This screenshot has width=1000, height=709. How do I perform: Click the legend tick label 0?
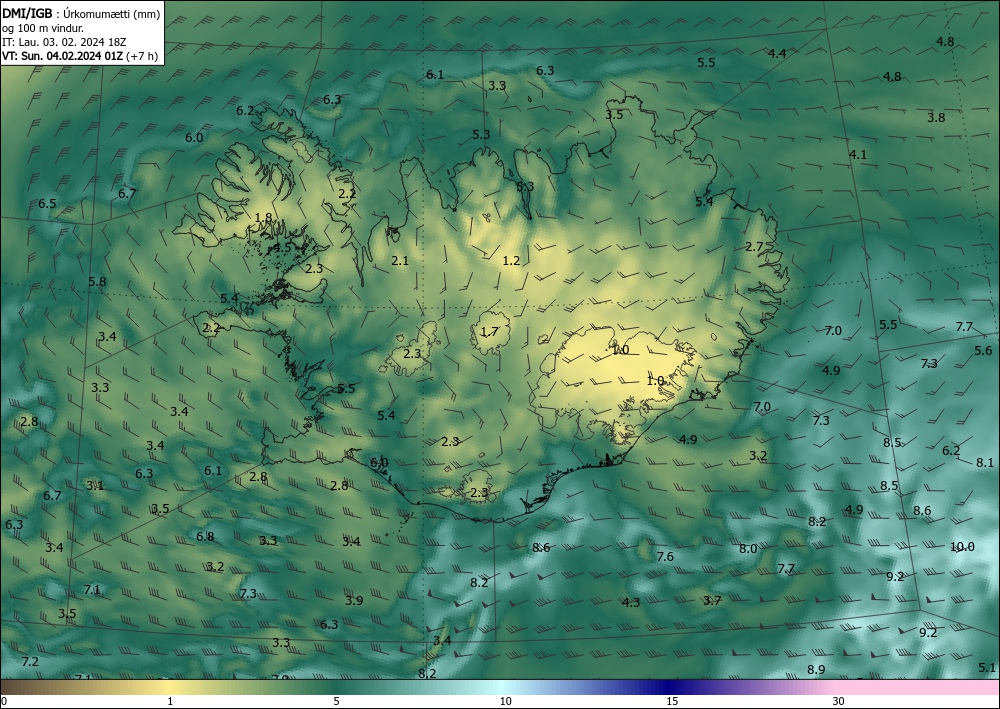4,701
